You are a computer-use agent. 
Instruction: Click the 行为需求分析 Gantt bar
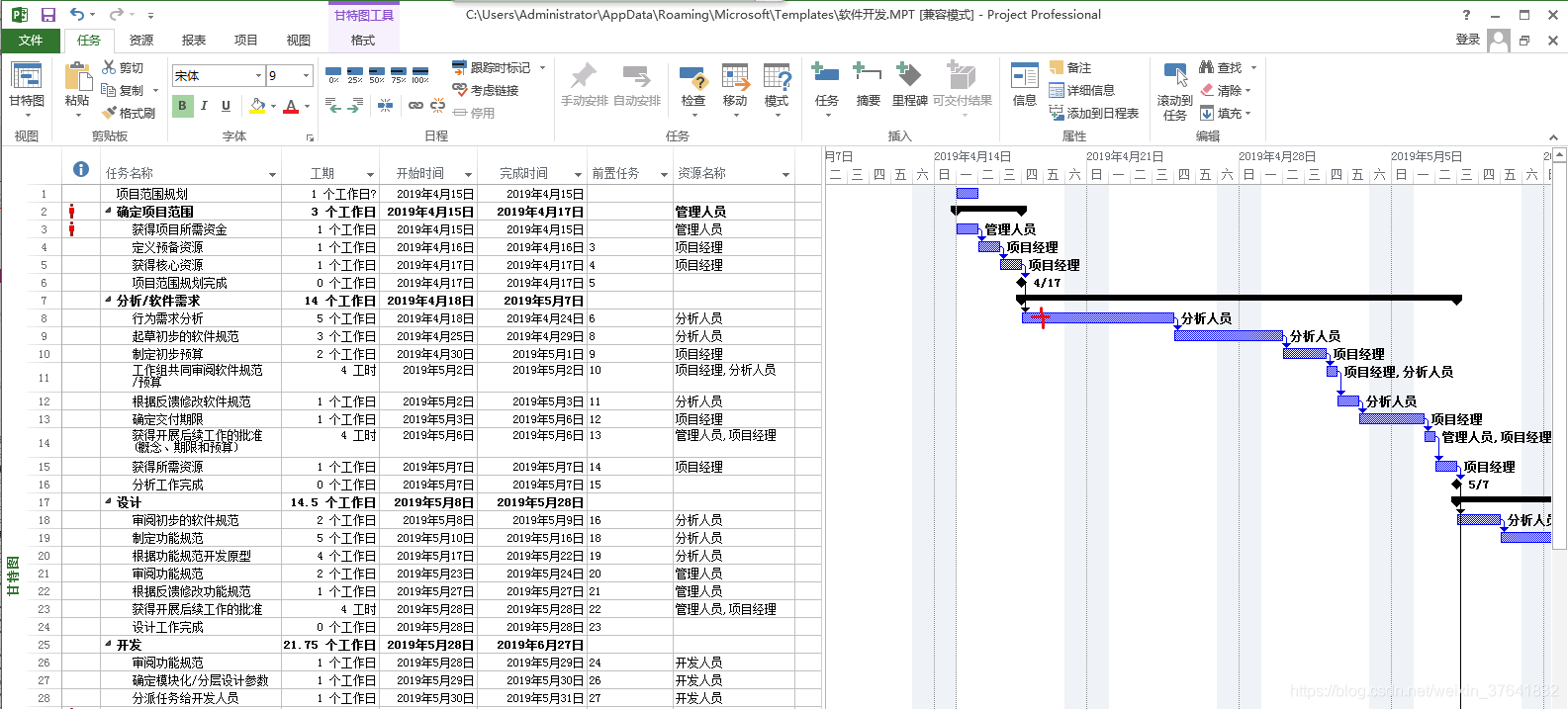(x=1098, y=317)
